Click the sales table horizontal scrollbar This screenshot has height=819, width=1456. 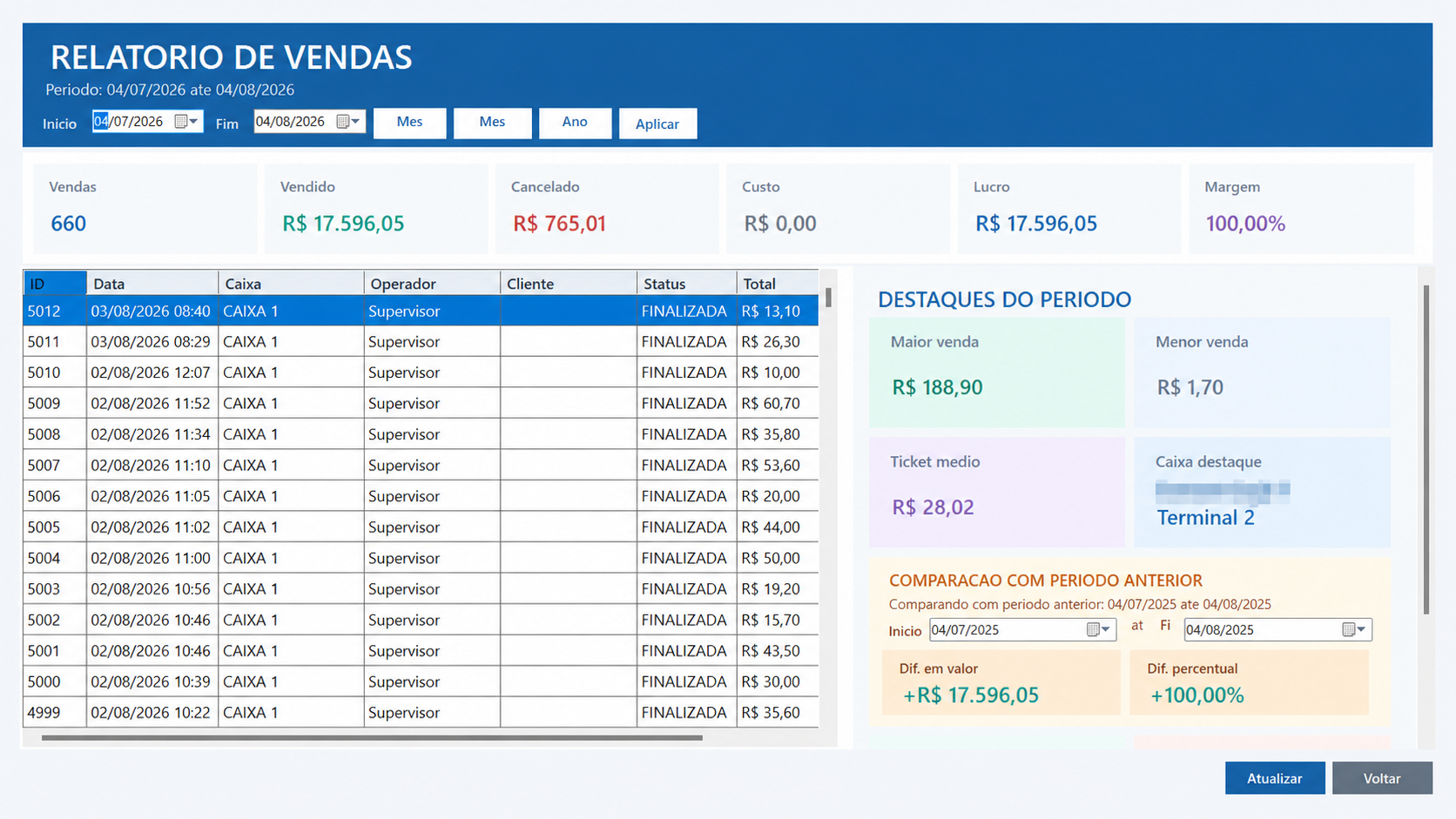(372, 738)
